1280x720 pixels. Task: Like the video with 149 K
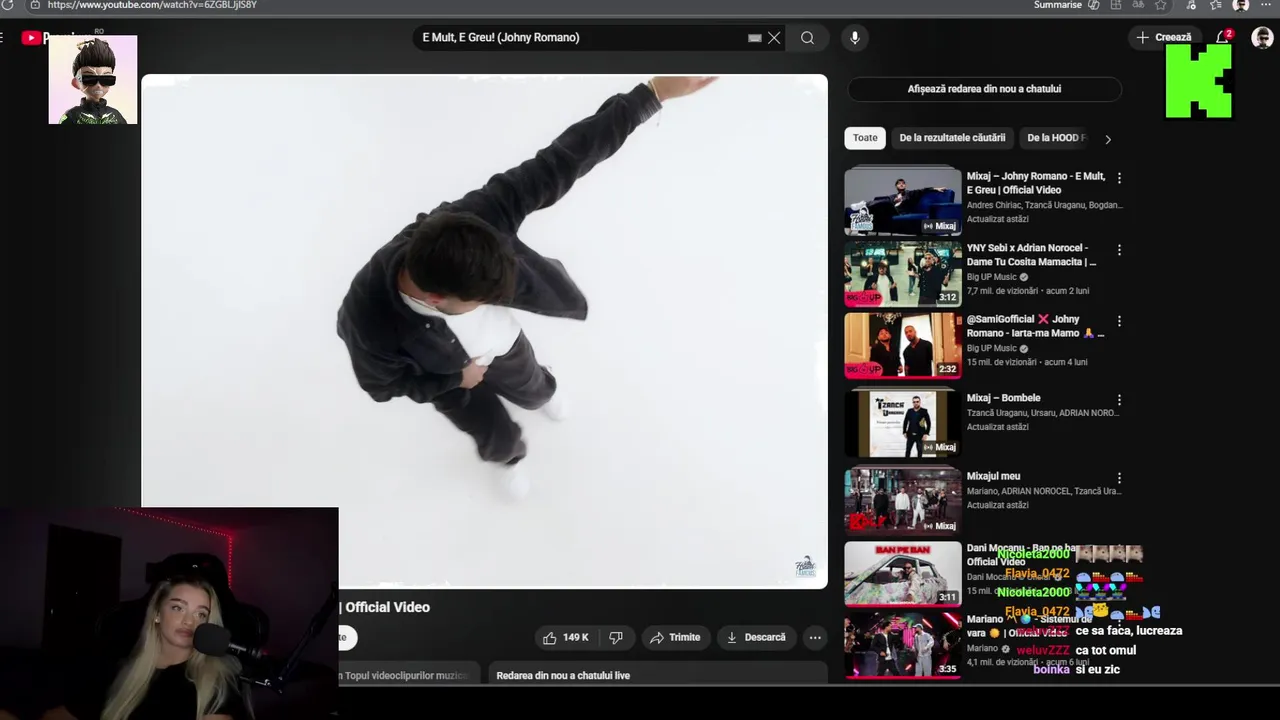565,637
